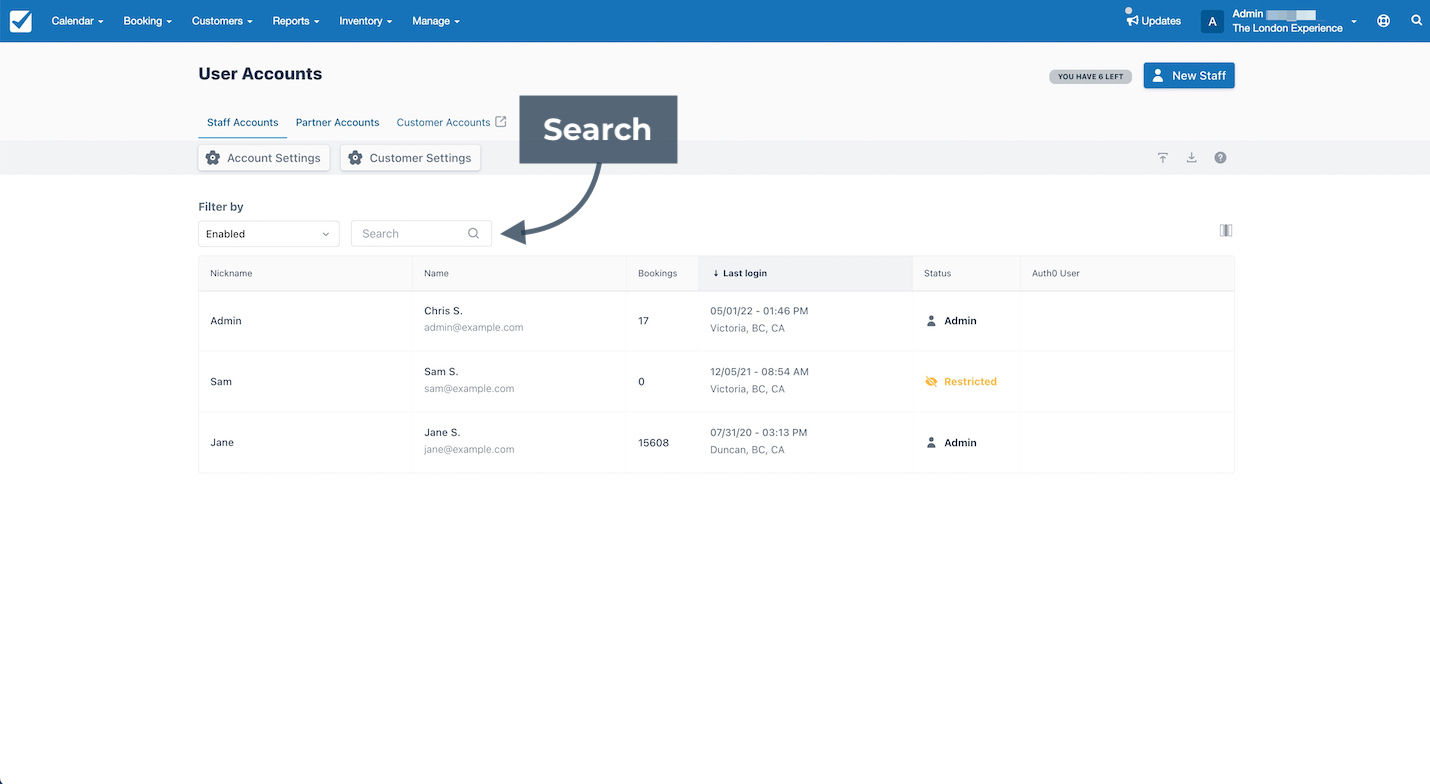Click the magnifier in the Search field

474,233
